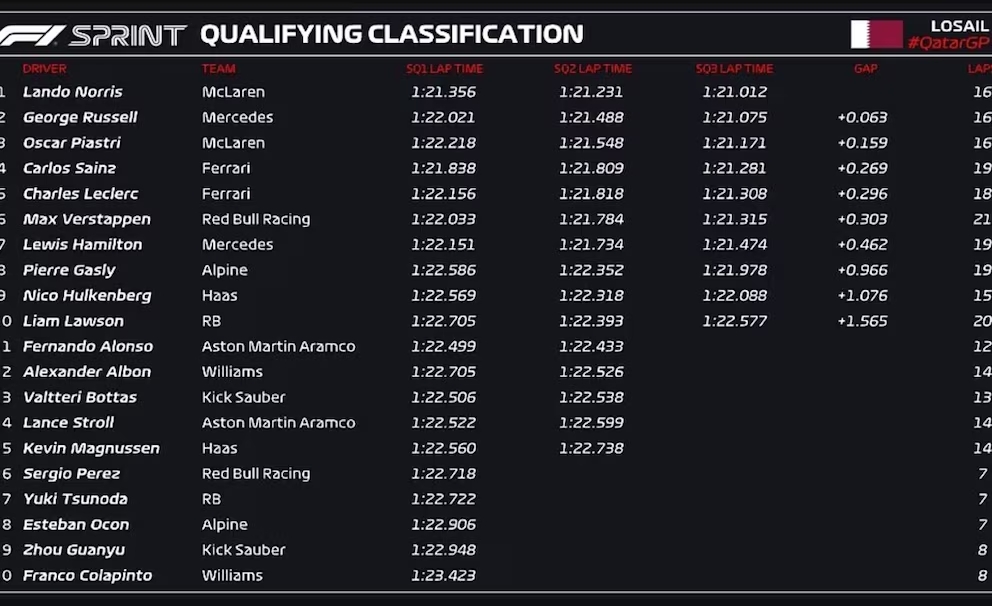Screen dimensions: 992x606
Task: Click the DRIVER column header
Action: (44, 68)
